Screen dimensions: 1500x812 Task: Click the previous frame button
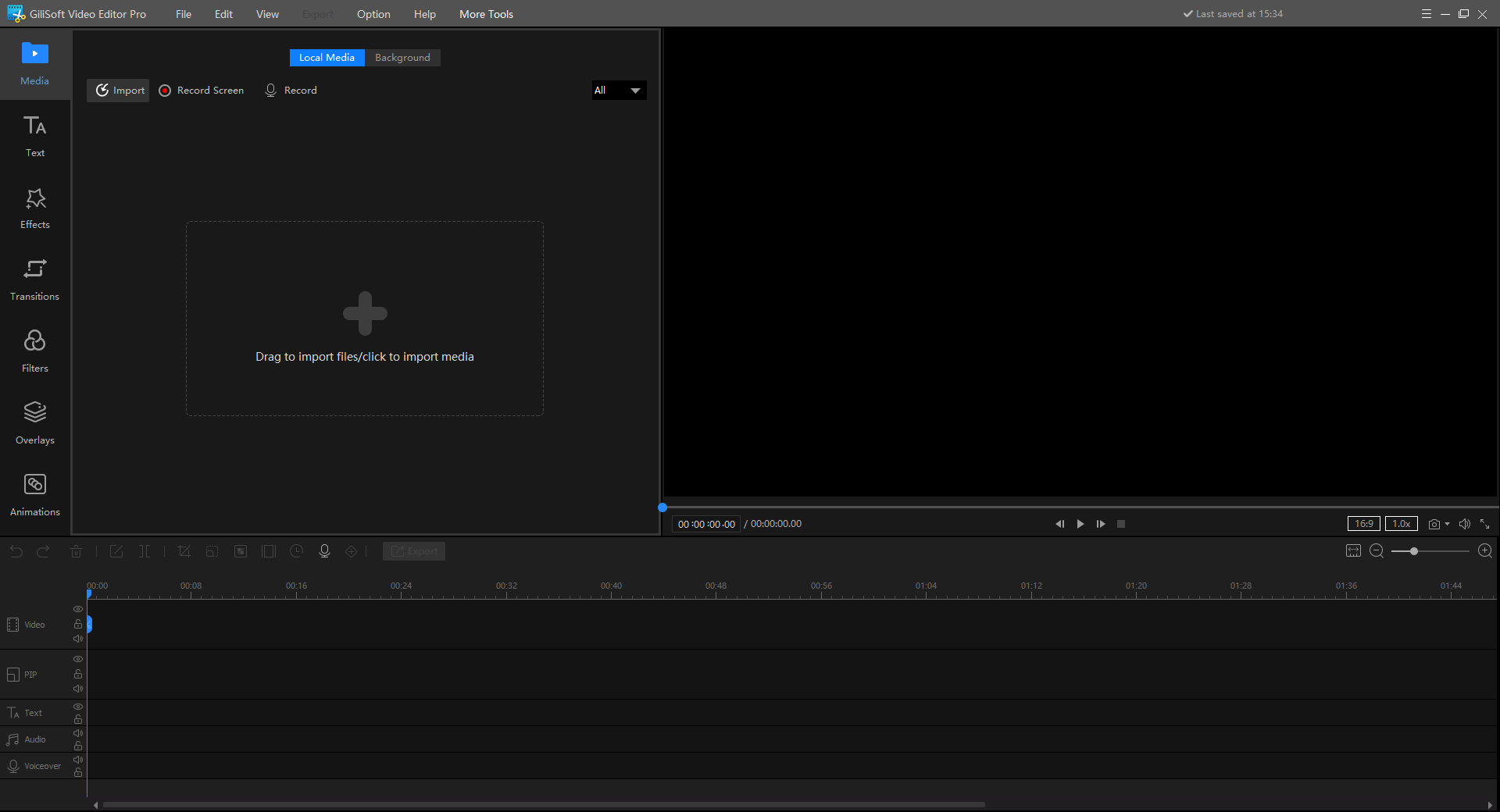click(x=1060, y=524)
